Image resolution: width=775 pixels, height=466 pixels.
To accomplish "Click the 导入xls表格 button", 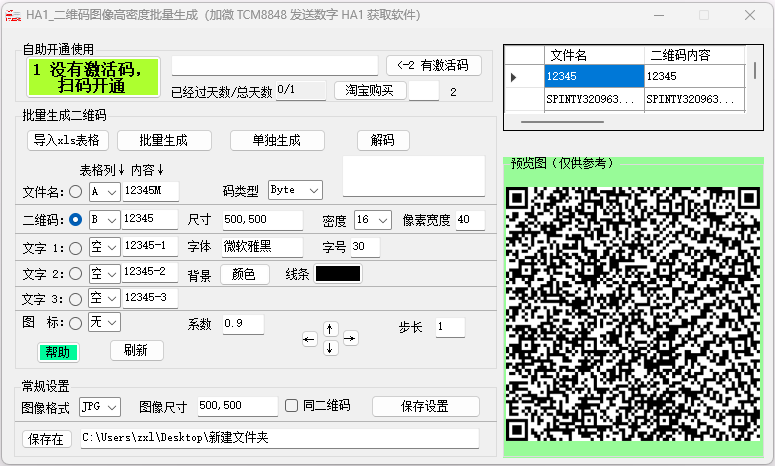I will pyautogui.click(x=68, y=140).
